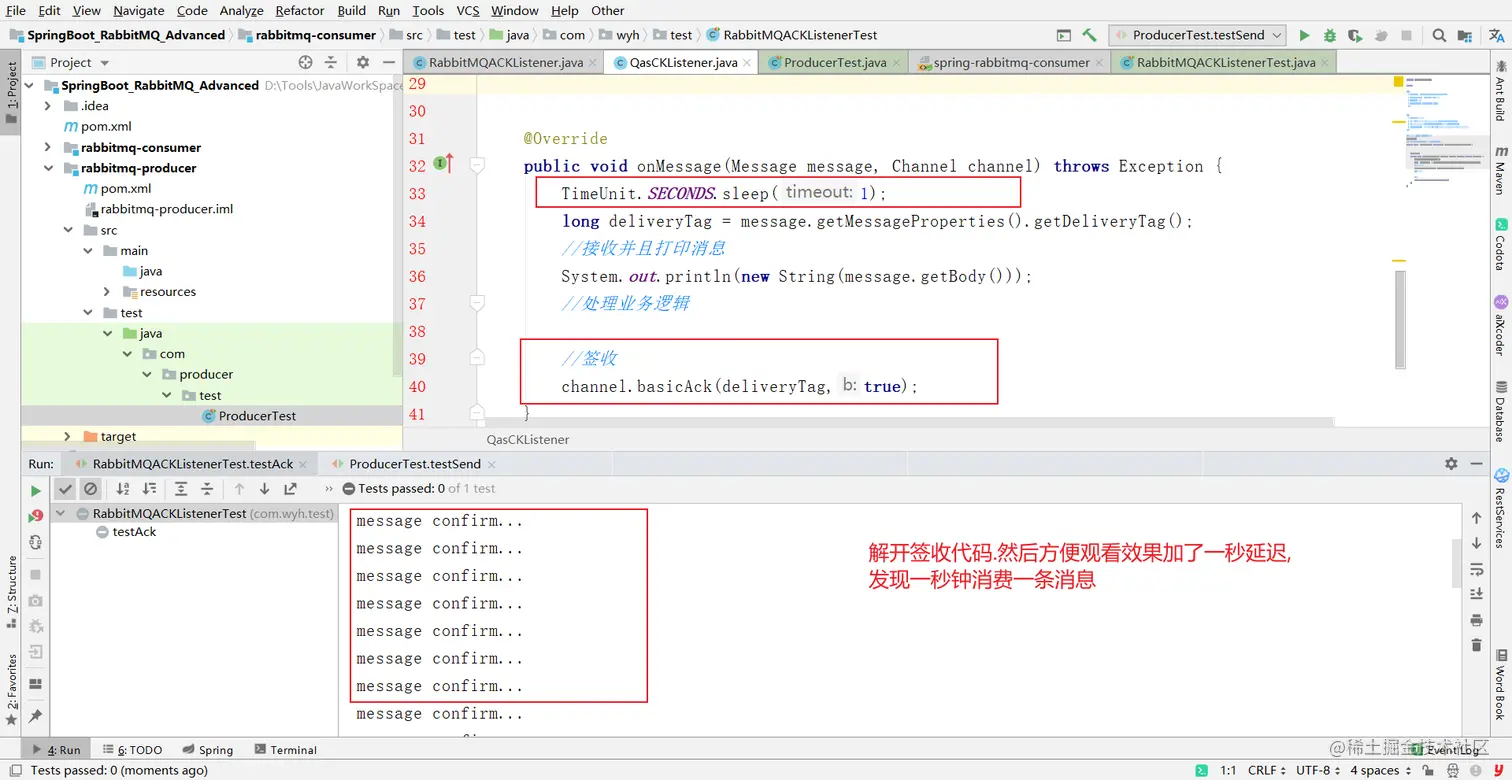Viewport: 1512px width, 780px height.
Task: Expand the rabbitmq-consumer module
Action: coord(47,147)
